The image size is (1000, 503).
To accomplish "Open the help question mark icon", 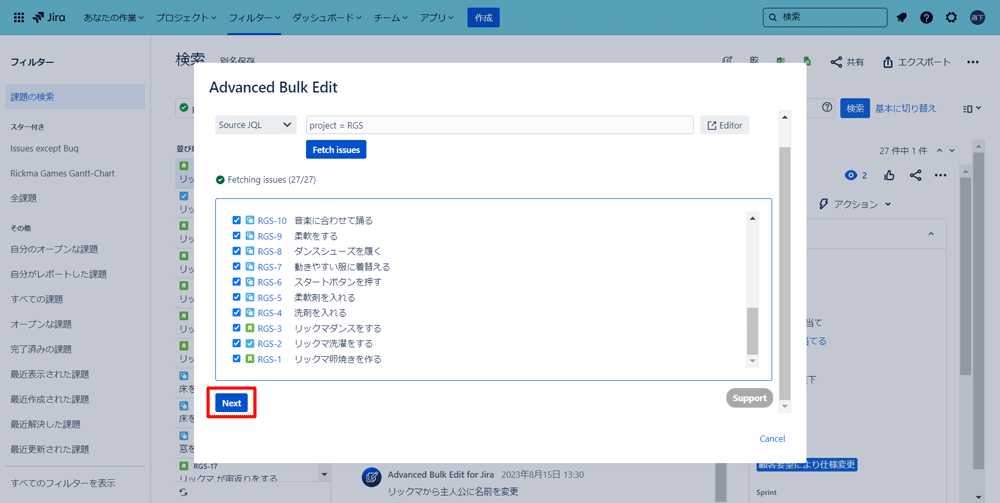I will (x=926, y=17).
